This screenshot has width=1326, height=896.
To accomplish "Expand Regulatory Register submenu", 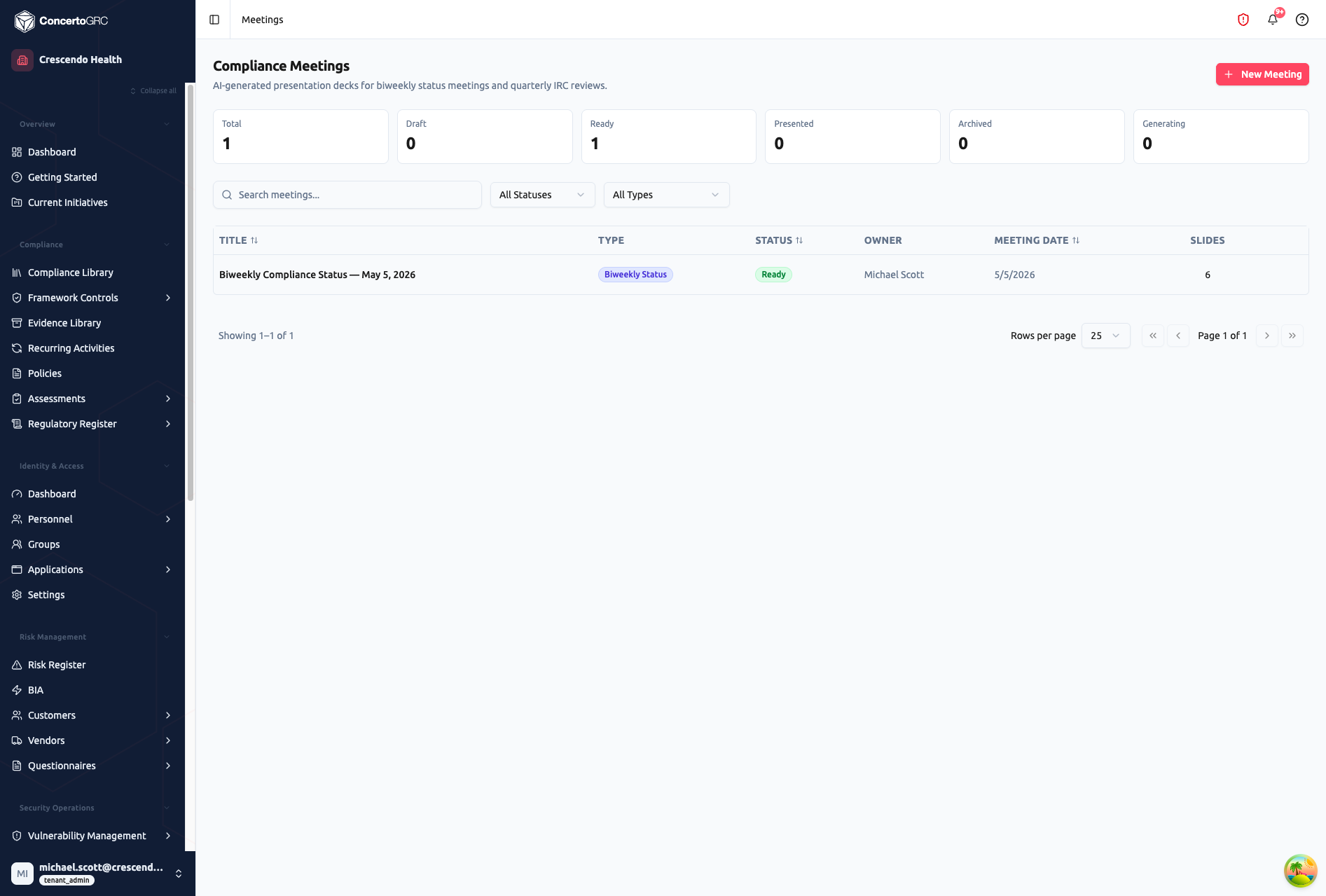I will [x=168, y=424].
